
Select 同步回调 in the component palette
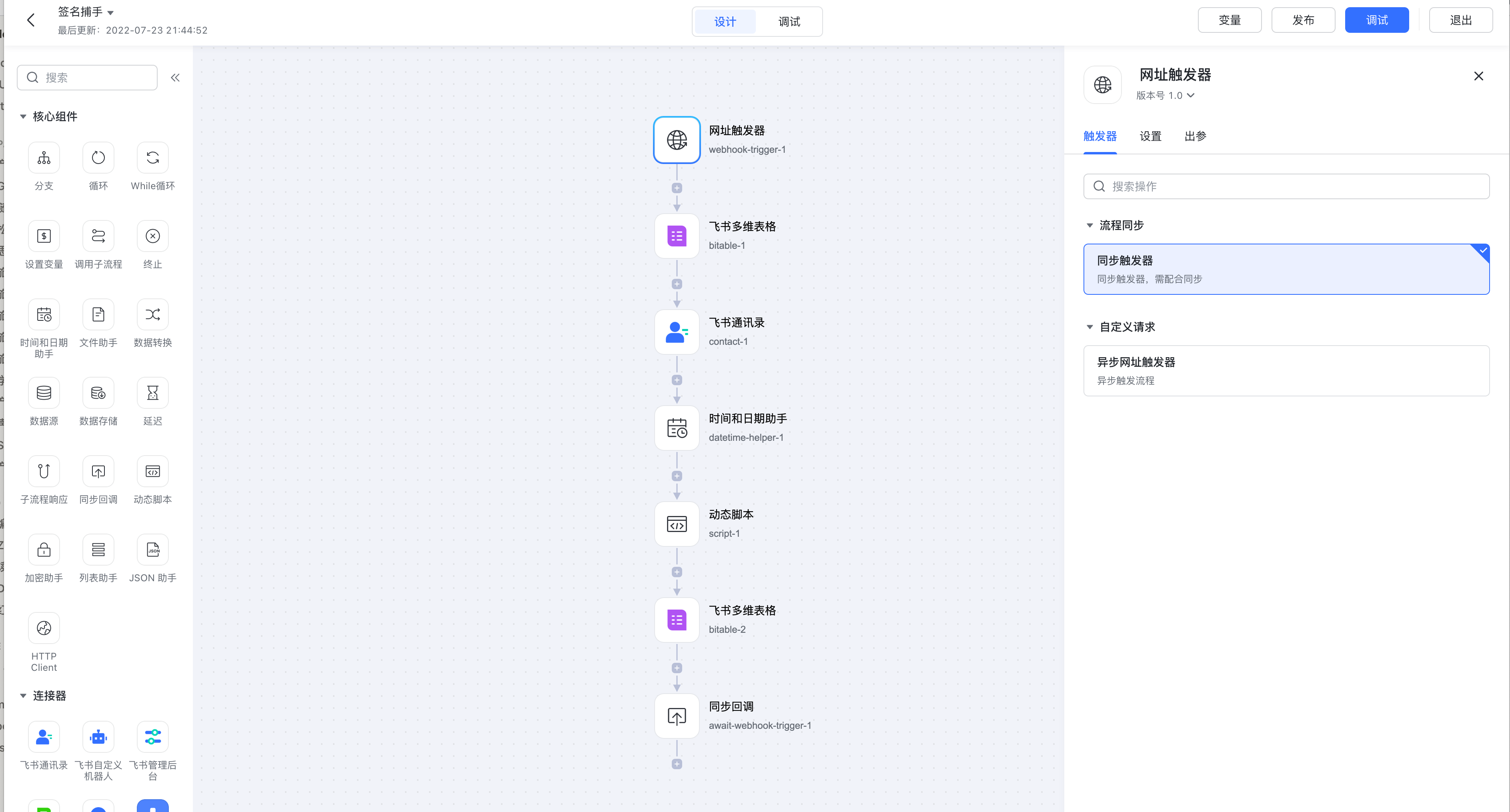98,472
